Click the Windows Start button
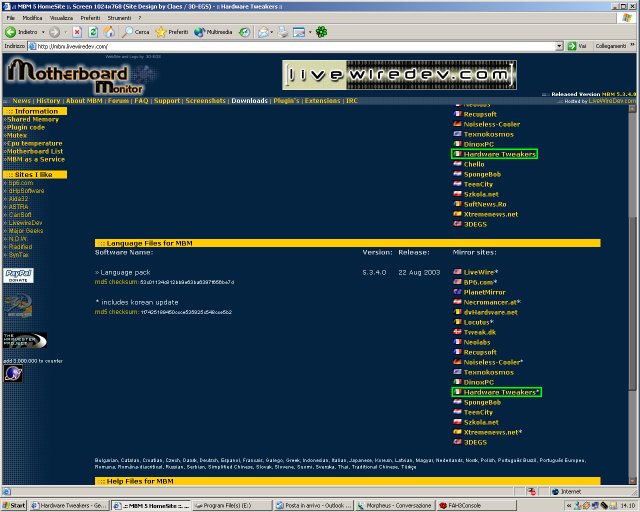The height and width of the screenshot is (512, 640). coord(13,505)
